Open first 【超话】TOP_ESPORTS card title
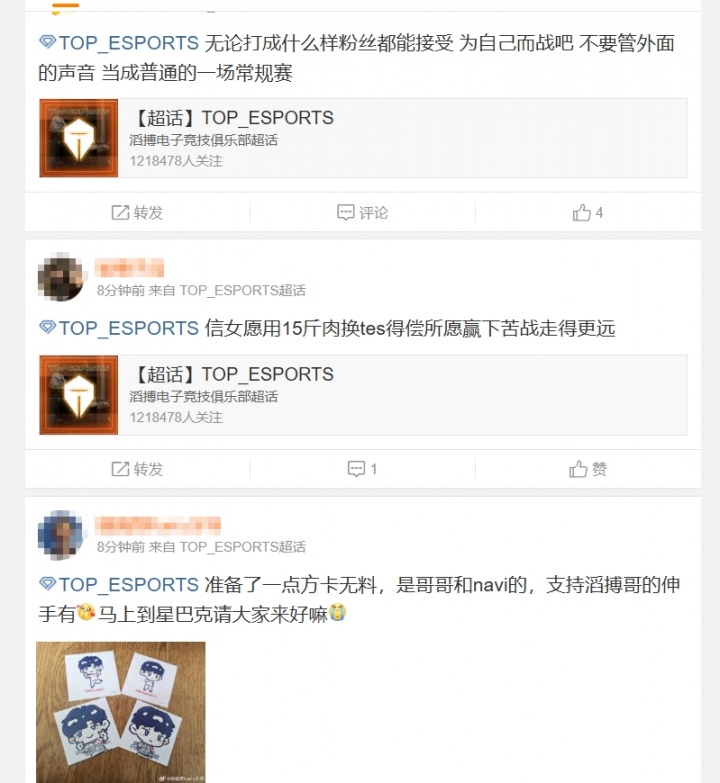Viewport: 720px width, 783px height. [x=233, y=118]
